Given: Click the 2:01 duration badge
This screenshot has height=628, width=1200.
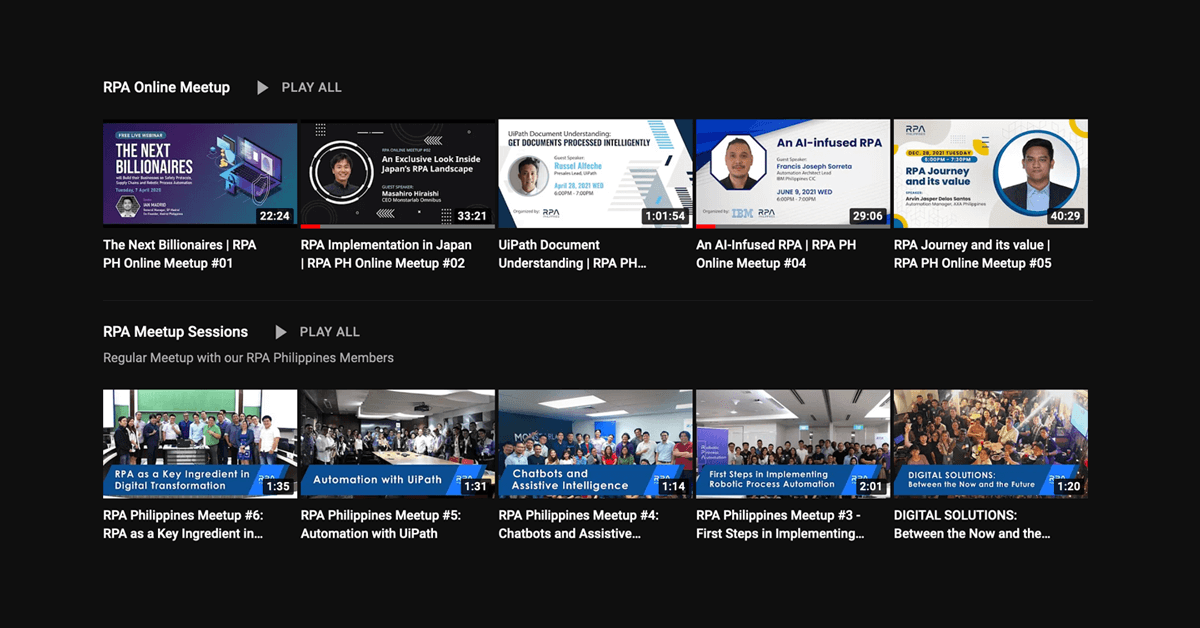Looking at the screenshot, I should [x=870, y=487].
